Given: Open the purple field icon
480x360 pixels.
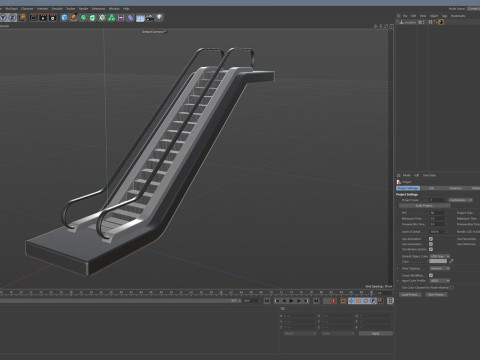Looking at the screenshot, I should 121,17.
